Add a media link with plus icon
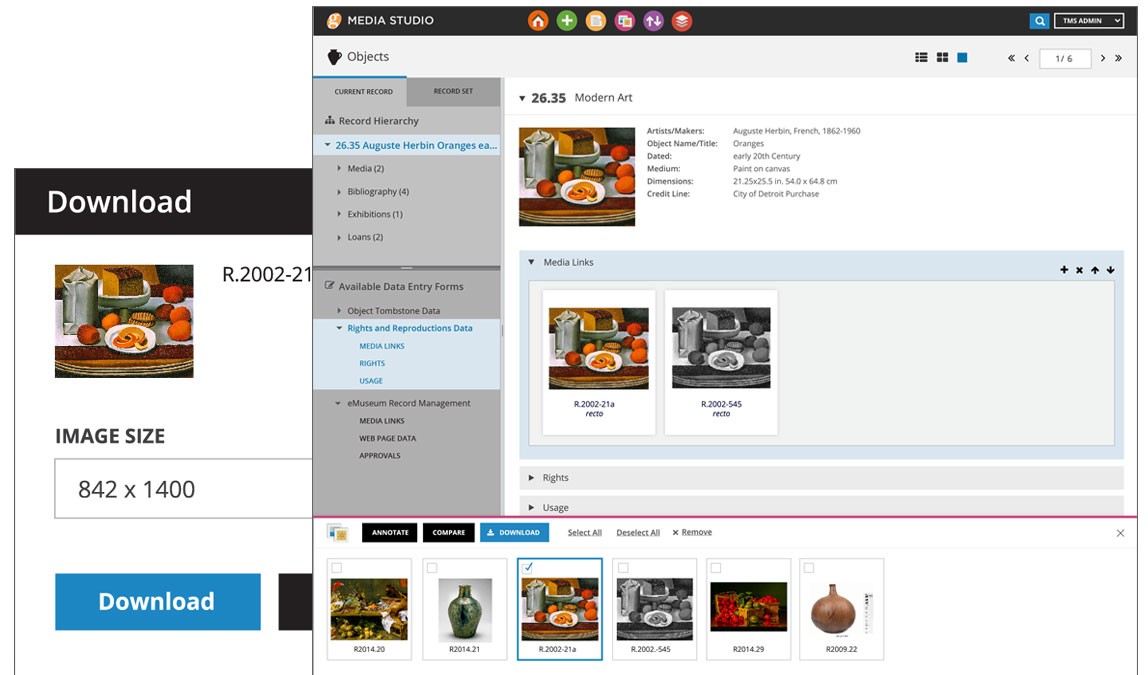1148x675 pixels. [1064, 270]
